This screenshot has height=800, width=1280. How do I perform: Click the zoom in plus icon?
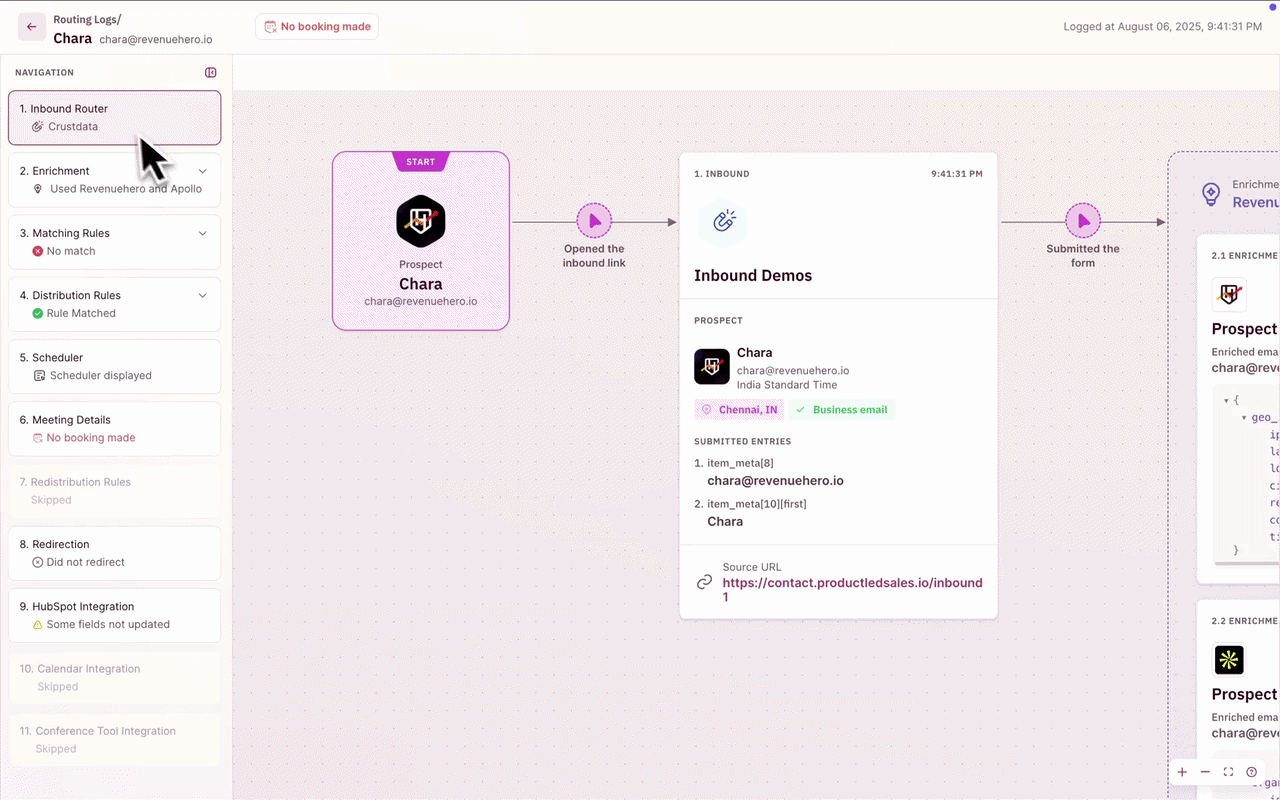(x=1182, y=772)
